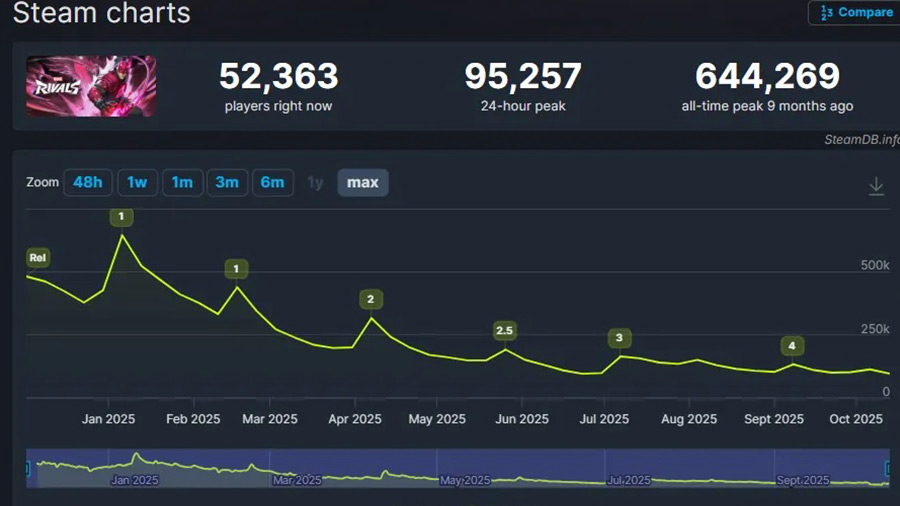Switch zoom range to 3m

[227, 182]
